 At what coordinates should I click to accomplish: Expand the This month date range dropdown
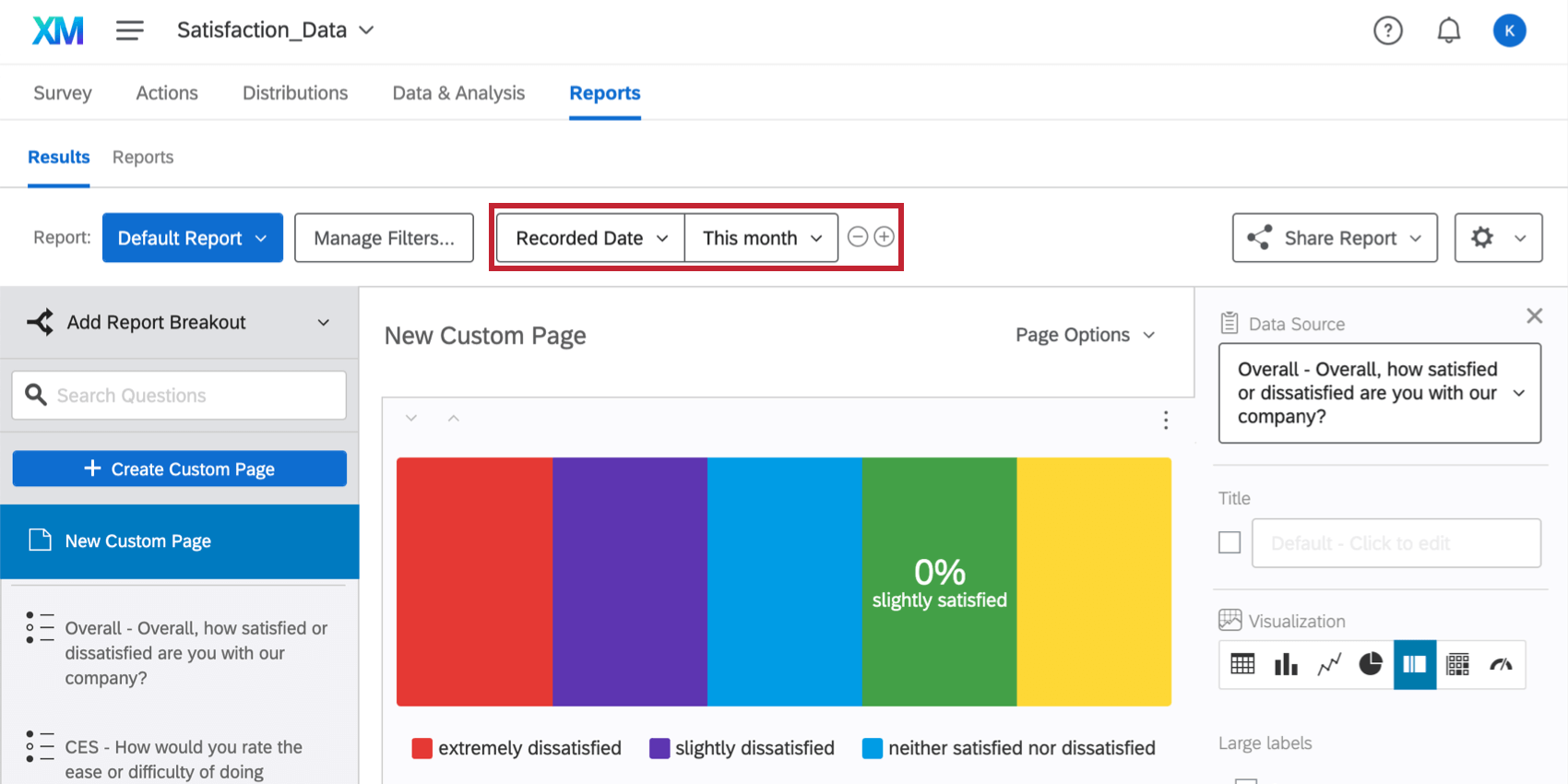click(761, 238)
